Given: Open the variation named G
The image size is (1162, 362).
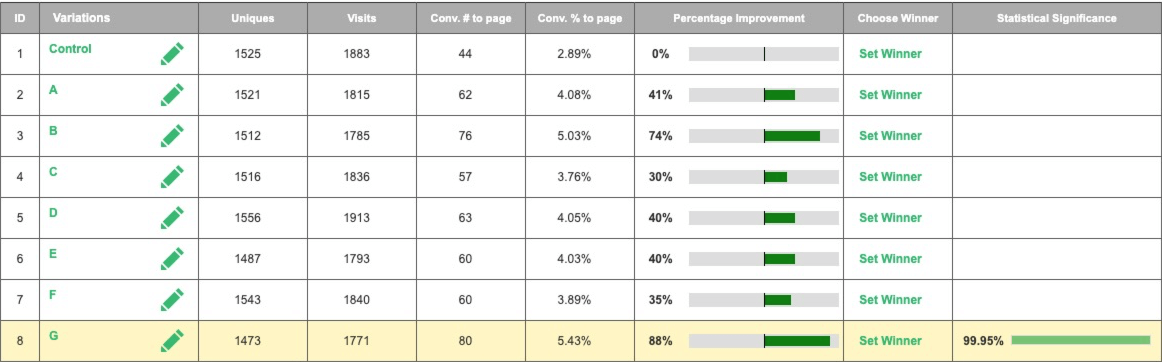Looking at the screenshot, I should (x=53, y=335).
